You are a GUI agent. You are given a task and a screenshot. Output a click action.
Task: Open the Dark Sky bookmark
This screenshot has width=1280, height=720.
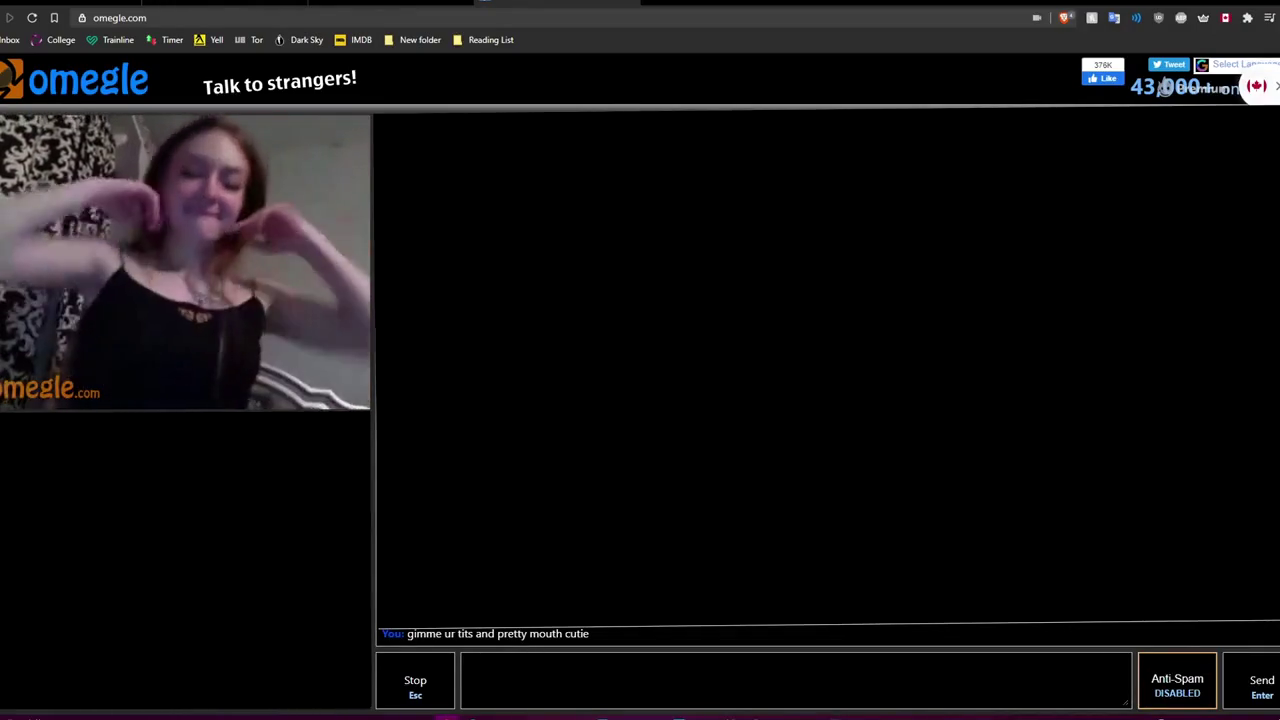click(306, 40)
